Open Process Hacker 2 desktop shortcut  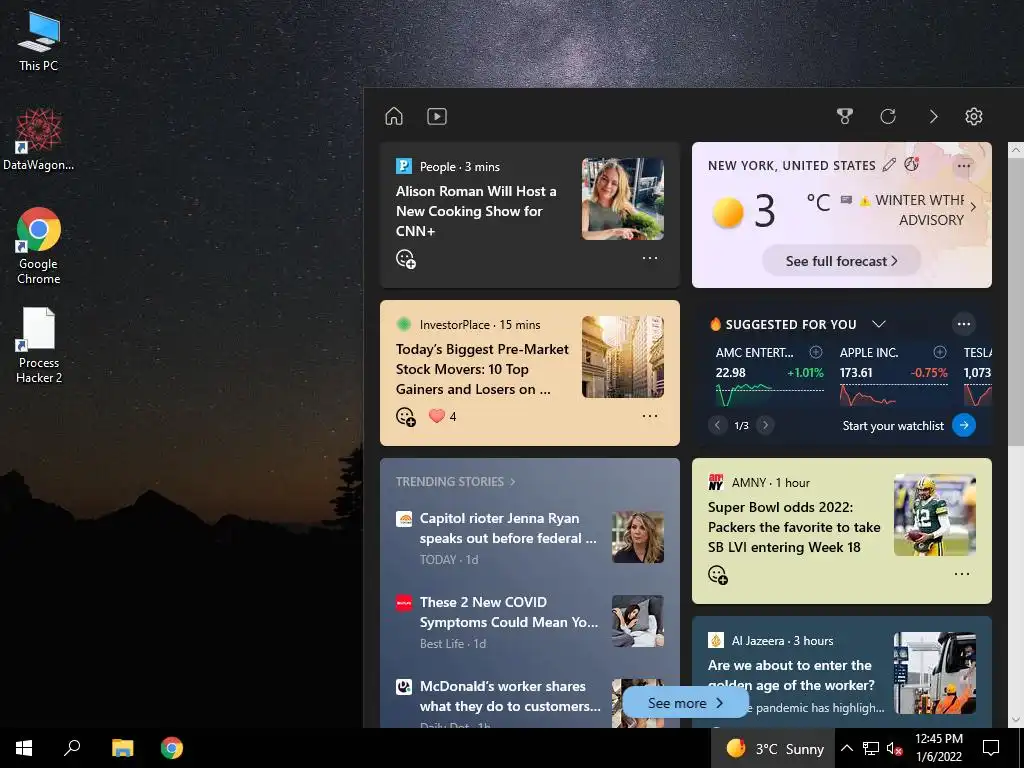pyautogui.click(x=39, y=345)
